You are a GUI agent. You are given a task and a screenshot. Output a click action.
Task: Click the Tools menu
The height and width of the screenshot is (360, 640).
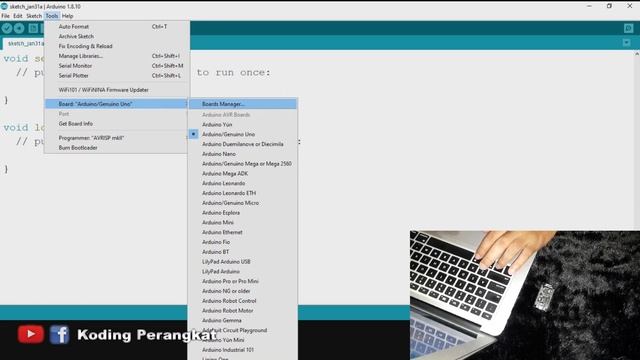click(52, 16)
